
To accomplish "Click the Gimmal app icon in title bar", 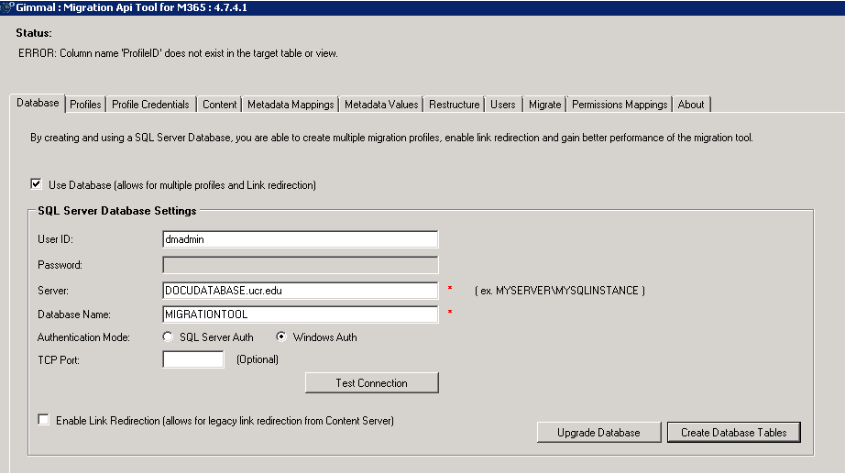I will coord(7,6).
